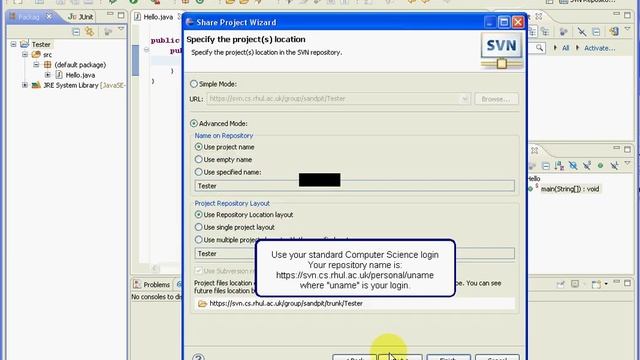Toggle Hide Local Types icon in Outline
Viewport: 640px width, 360px height.
[x=614, y=165]
